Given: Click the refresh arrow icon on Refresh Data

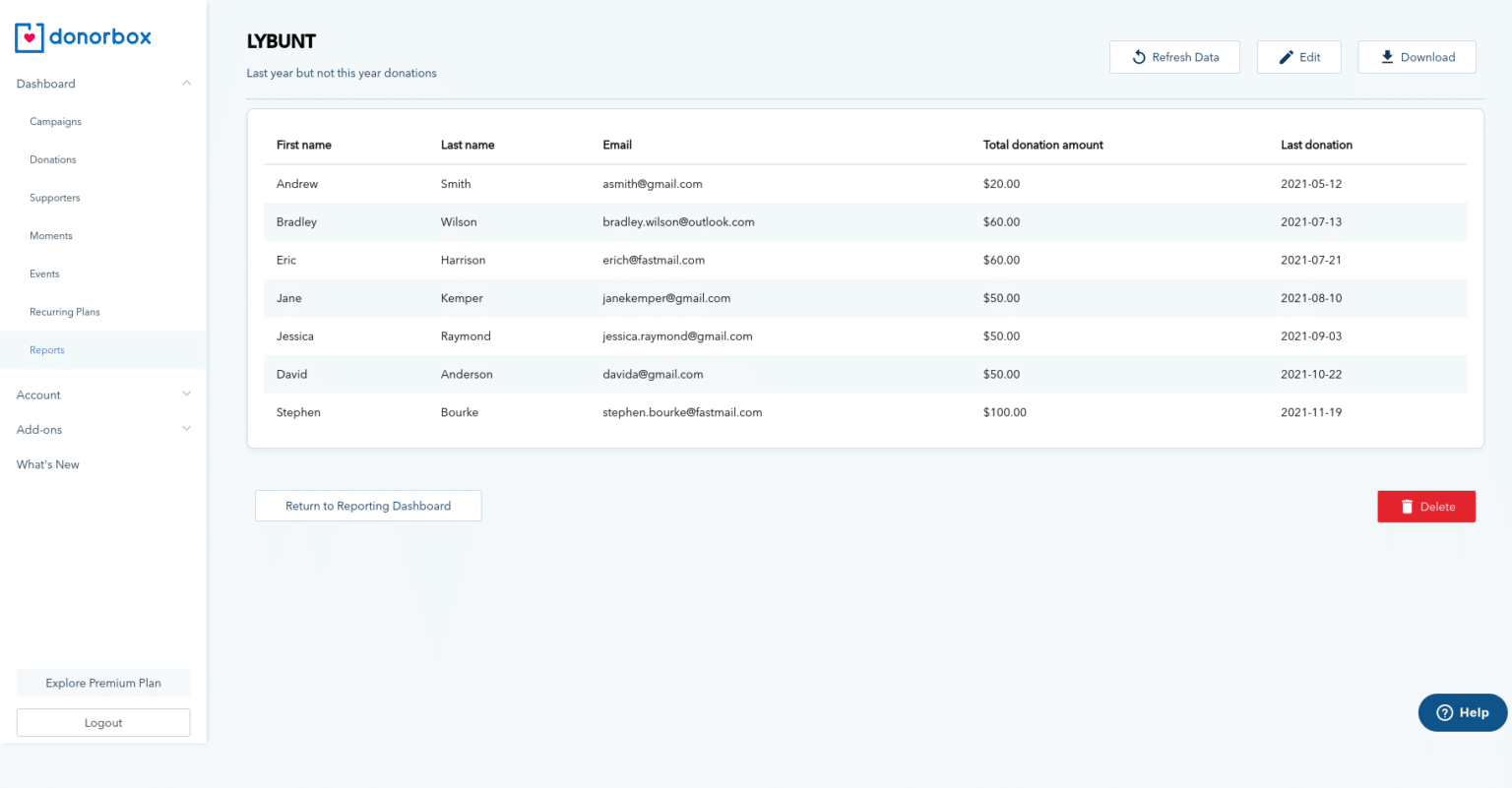Looking at the screenshot, I should point(1140,56).
